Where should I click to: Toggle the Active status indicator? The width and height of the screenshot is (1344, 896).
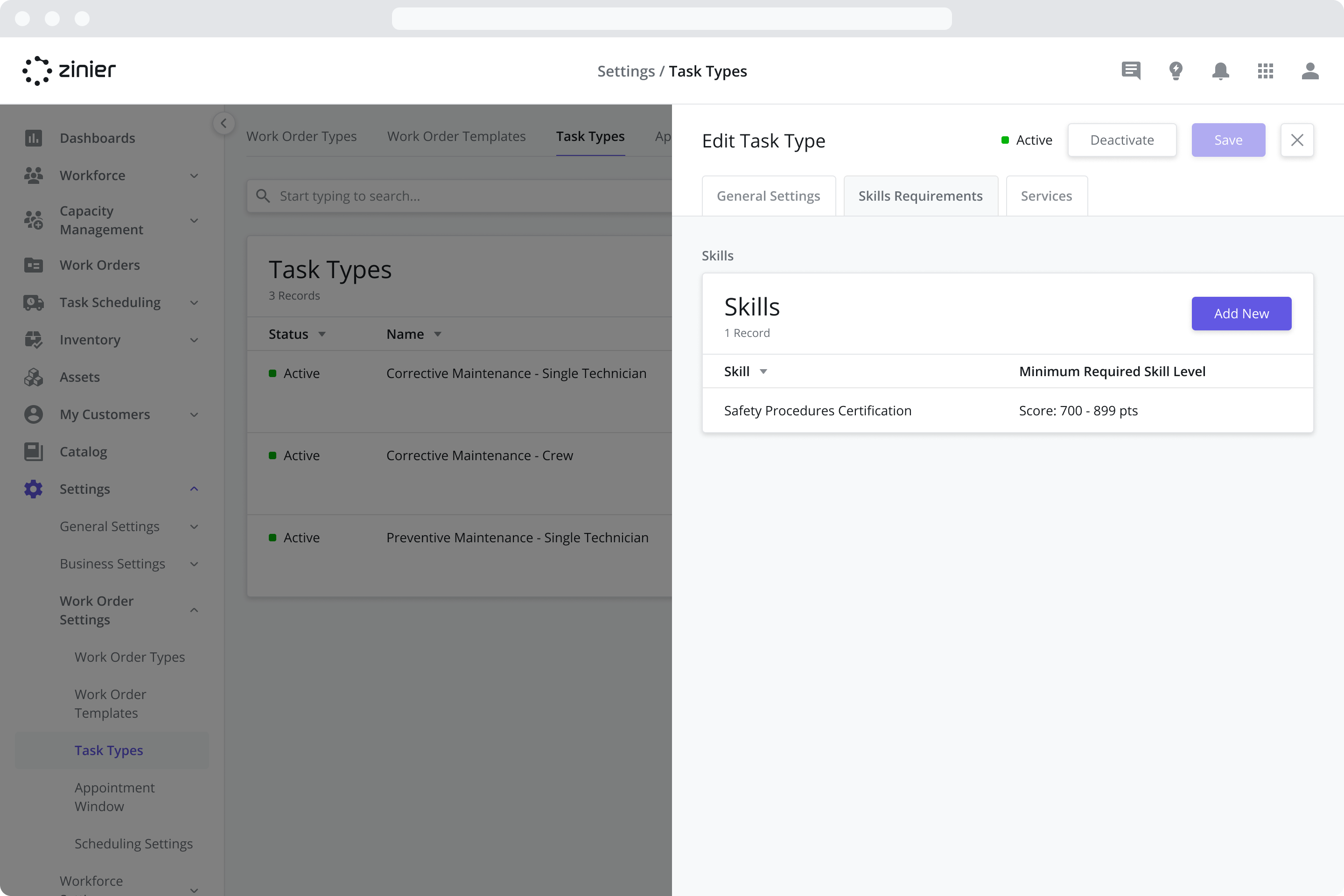1005,140
